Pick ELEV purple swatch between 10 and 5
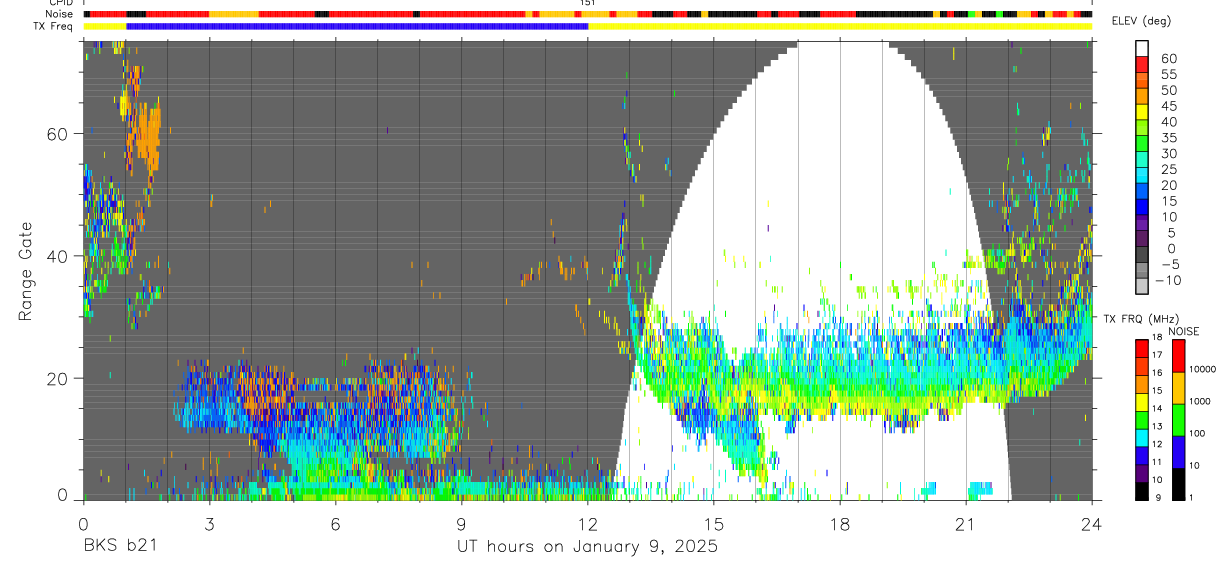This screenshot has width=1228, height=567. pyautogui.click(x=1142, y=225)
